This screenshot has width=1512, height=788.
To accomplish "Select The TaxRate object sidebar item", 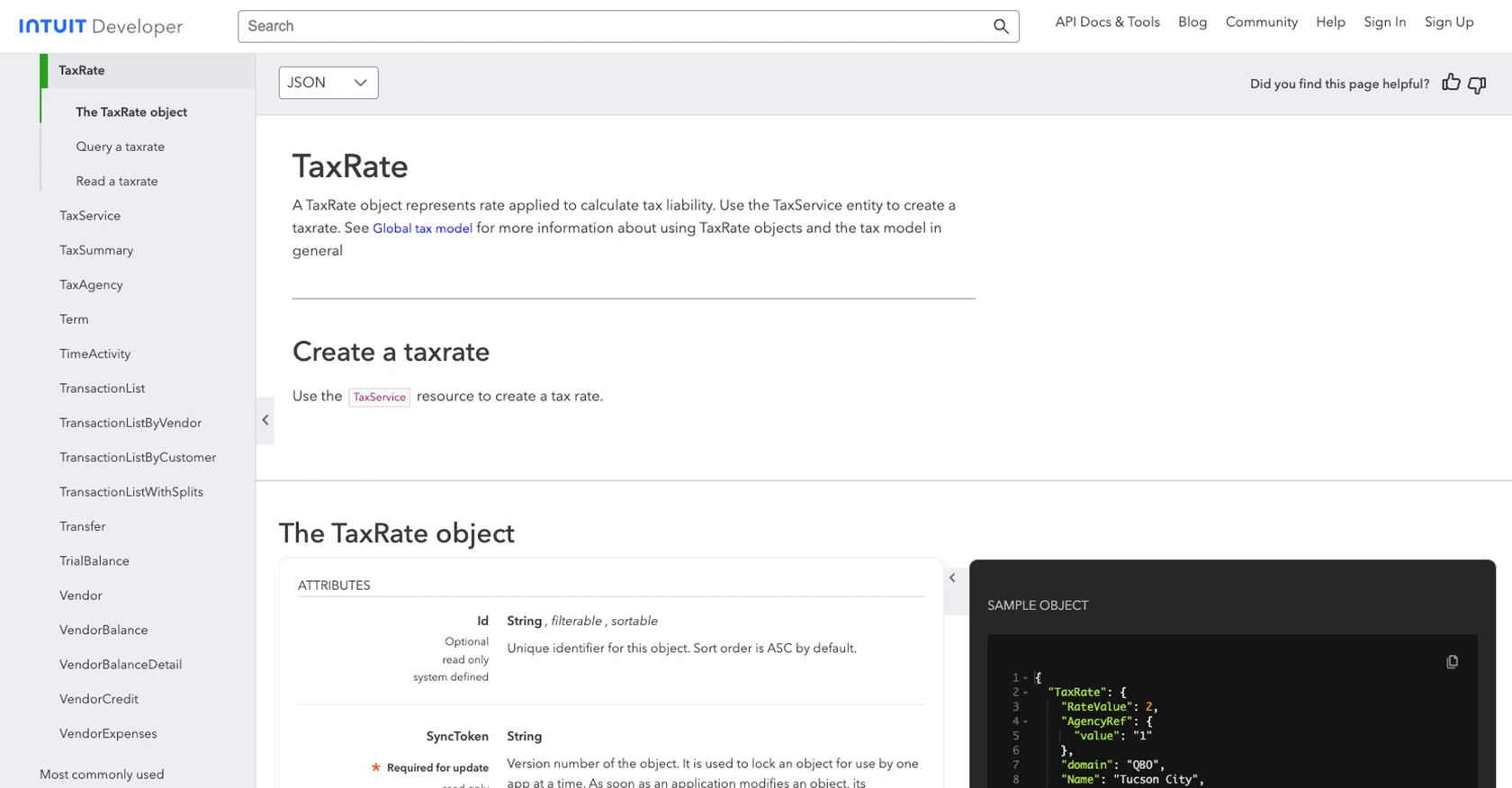I will pyautogui.click(x=131, y=112).
